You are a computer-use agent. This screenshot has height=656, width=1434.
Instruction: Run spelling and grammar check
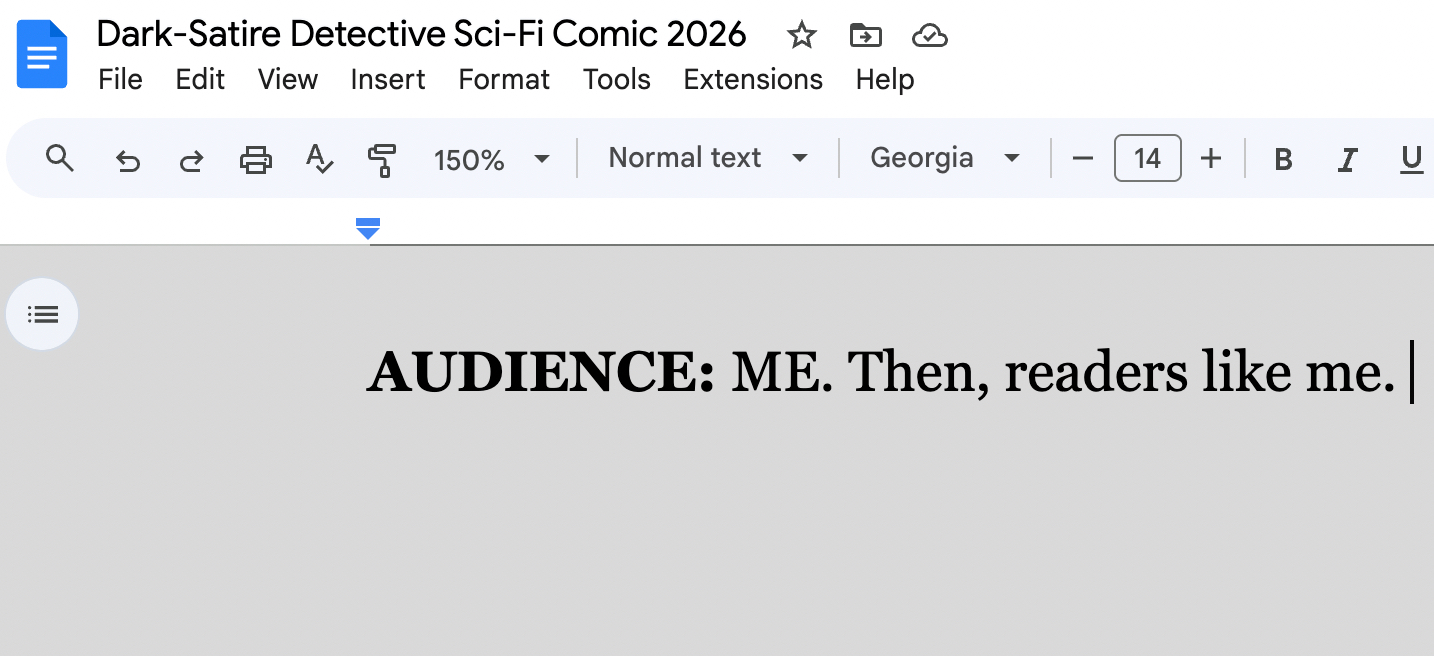tap(319, 159)
